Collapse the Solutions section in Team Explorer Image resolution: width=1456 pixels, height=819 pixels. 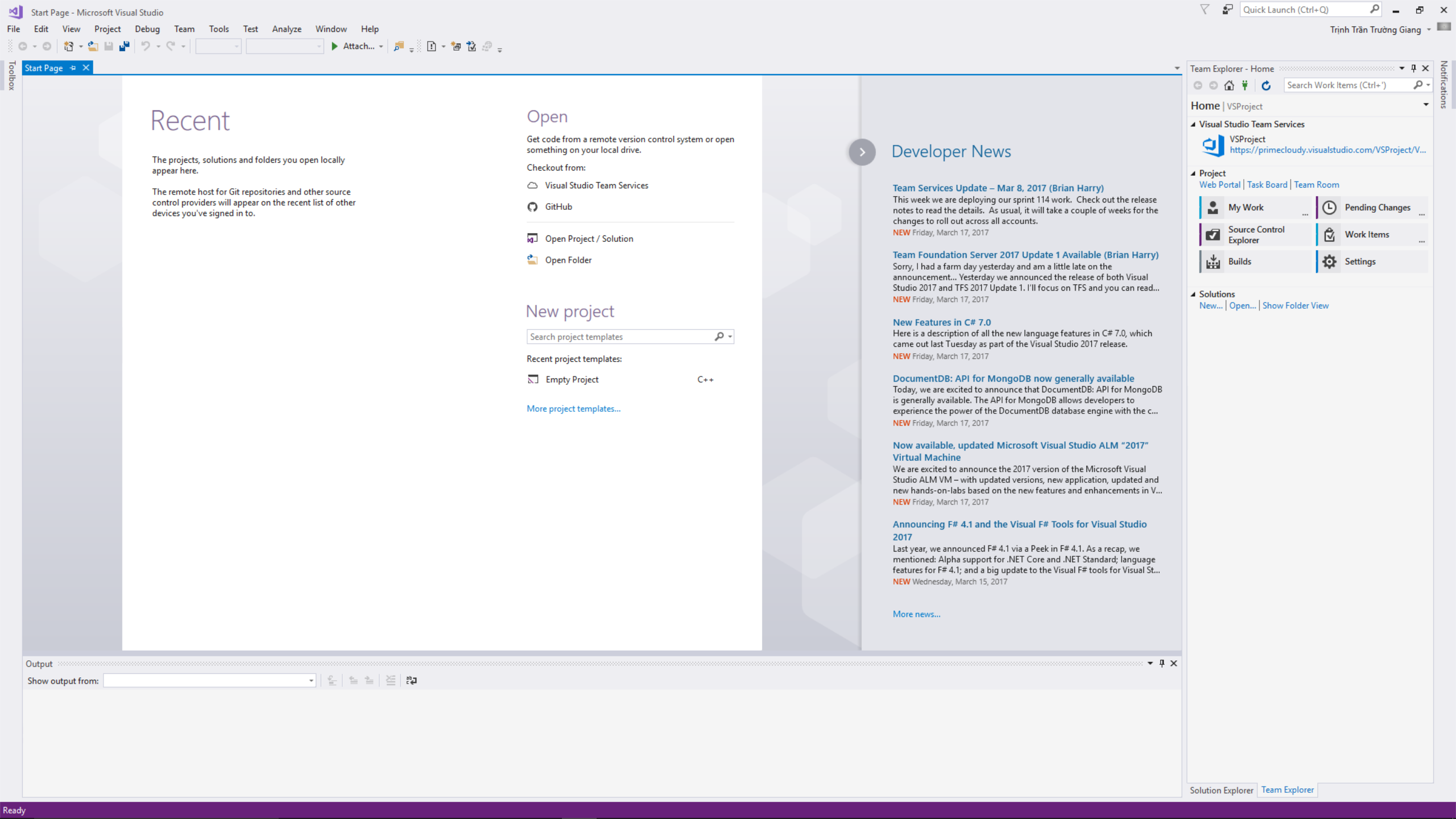(x=1194, y=295)
